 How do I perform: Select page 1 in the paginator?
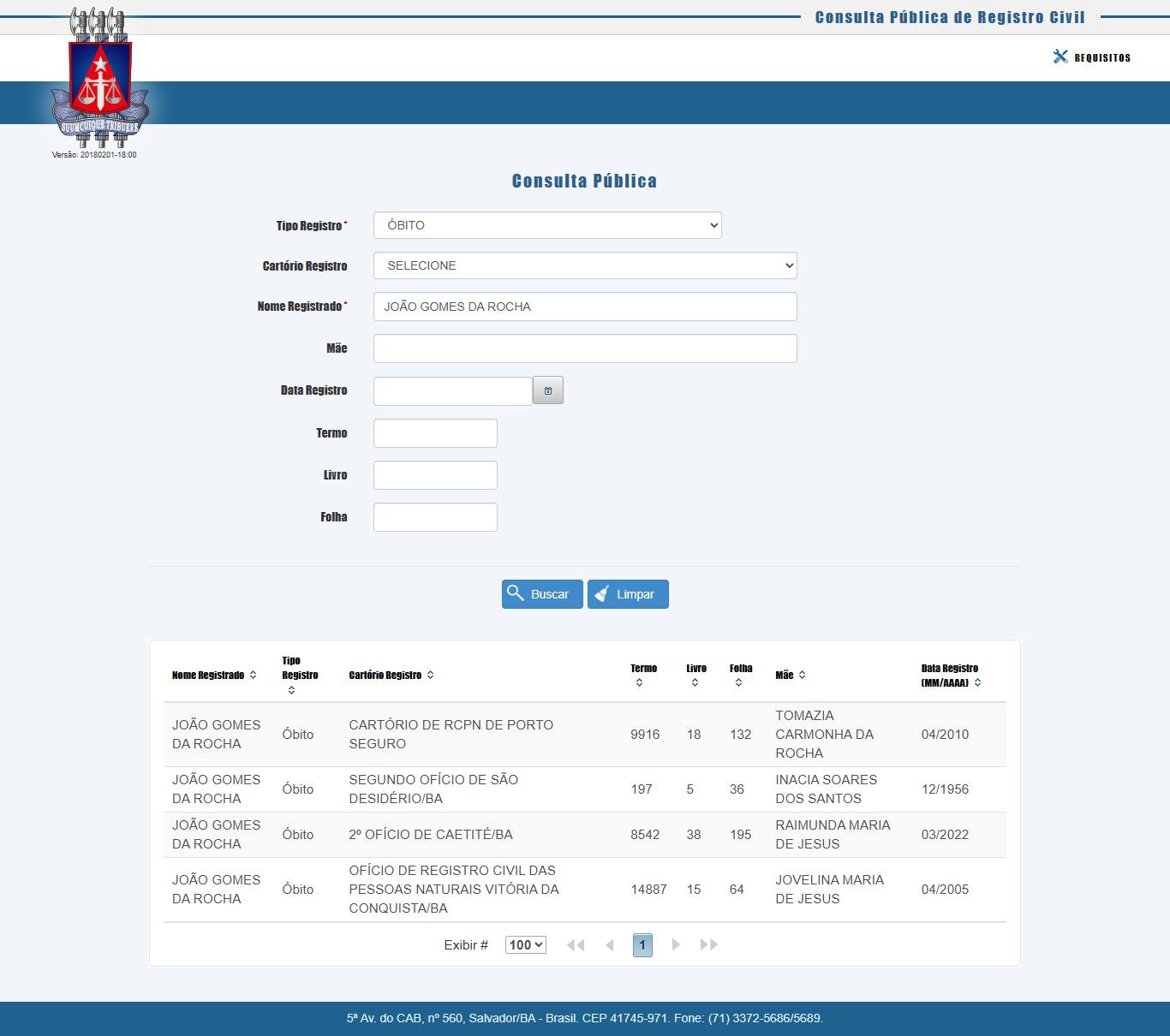642,945
